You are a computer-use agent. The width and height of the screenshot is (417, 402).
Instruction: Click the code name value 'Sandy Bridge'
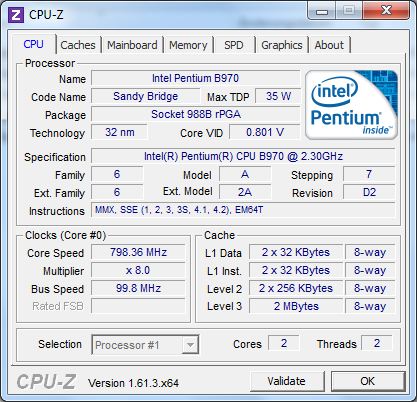[146, 96]
